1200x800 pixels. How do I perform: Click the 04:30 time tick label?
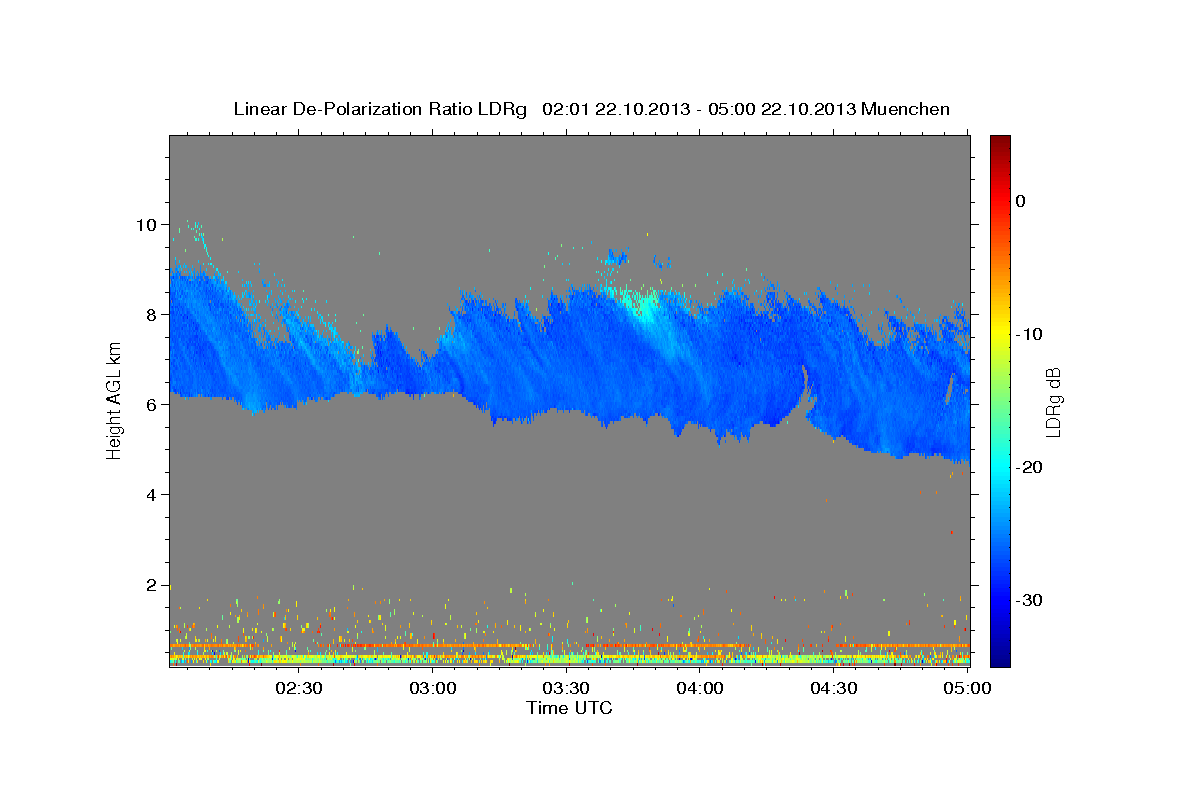click(834, 688)
